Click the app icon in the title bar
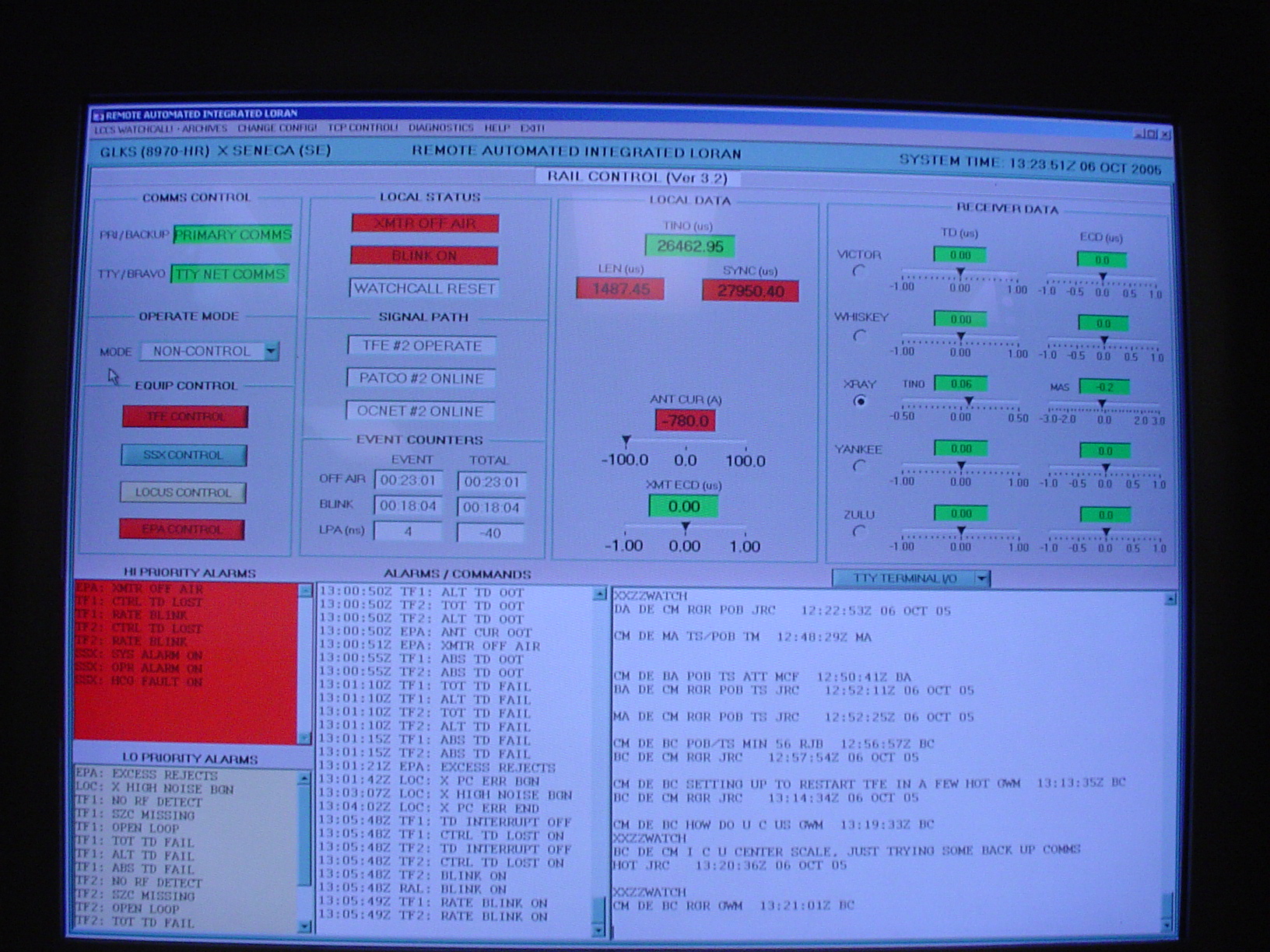This screenshot has width=1270, height=952. click(x=98, y=116)
